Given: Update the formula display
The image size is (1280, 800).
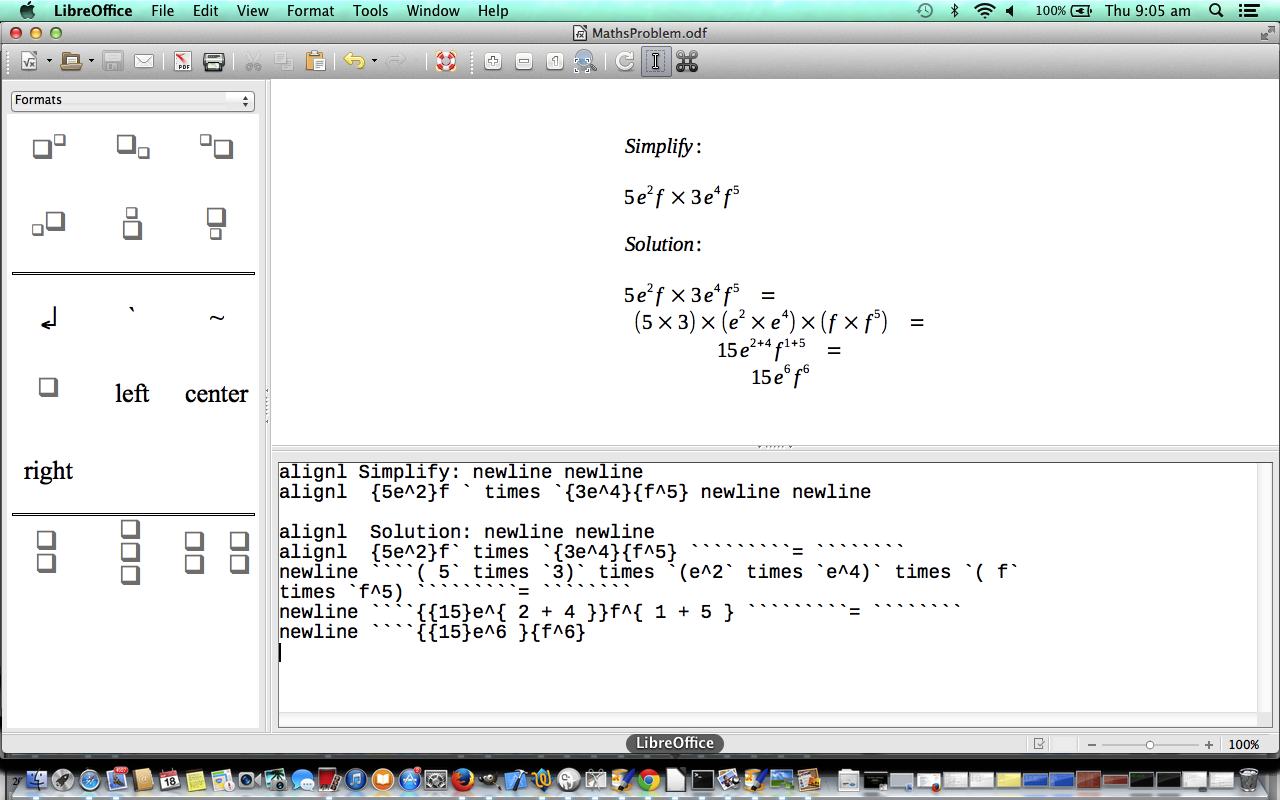Looking at the screenshot, I should (625, 62).
